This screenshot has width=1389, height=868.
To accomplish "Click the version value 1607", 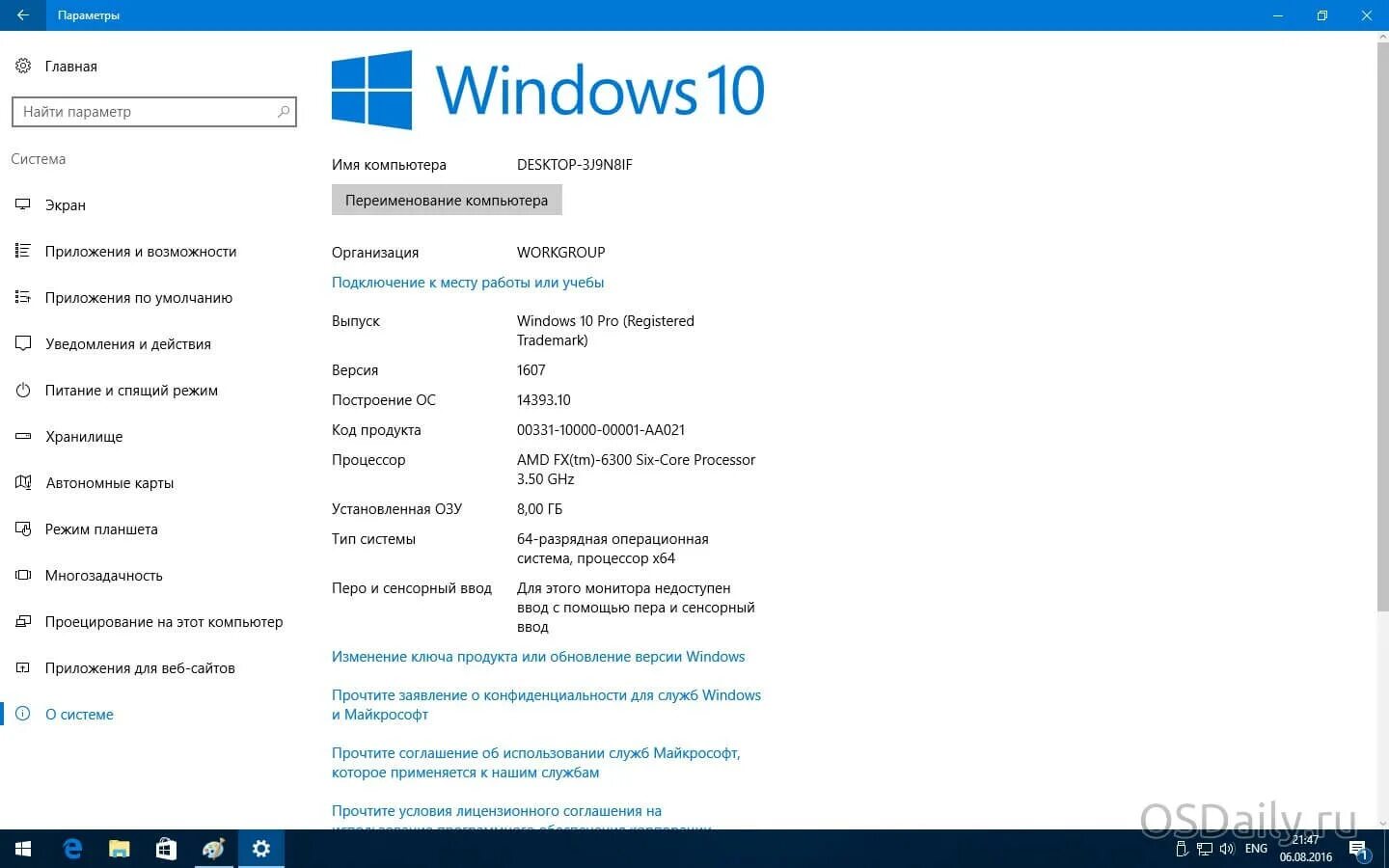I will point(531,370).
